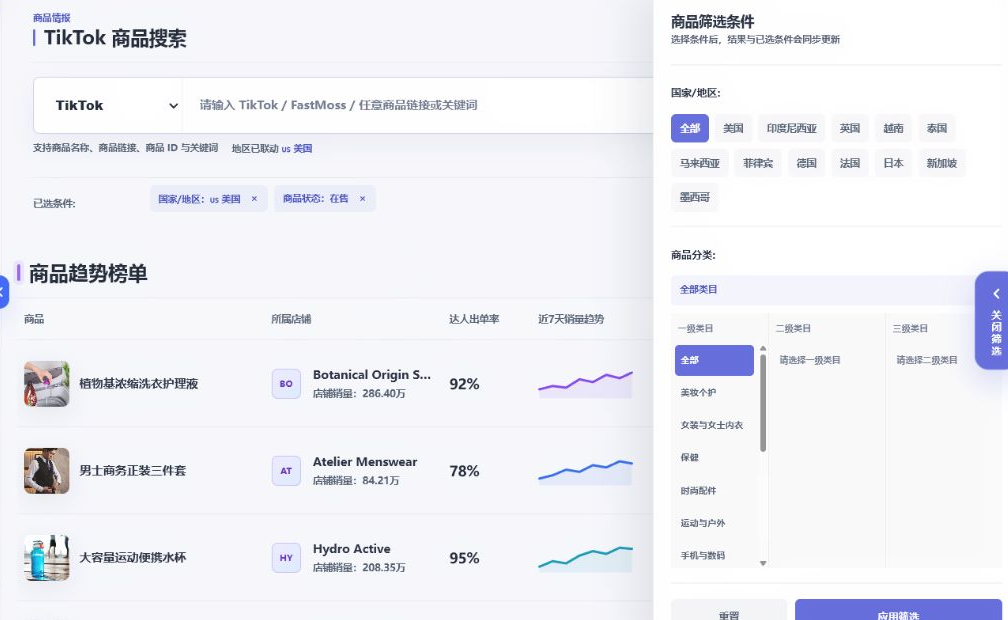
Task: View Hydro Active 7-day sales chart
Action: click(585, 559)
